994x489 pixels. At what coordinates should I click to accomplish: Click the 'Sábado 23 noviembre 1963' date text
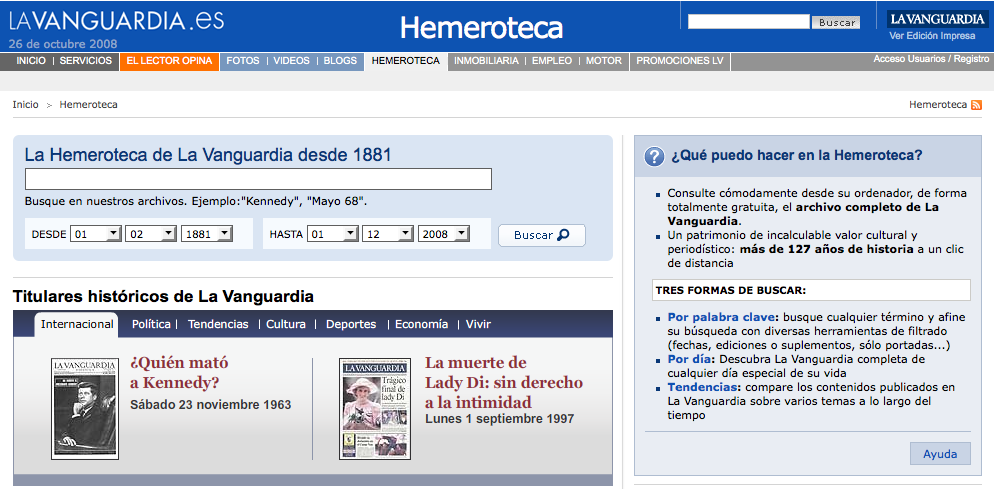pos(210,405)
